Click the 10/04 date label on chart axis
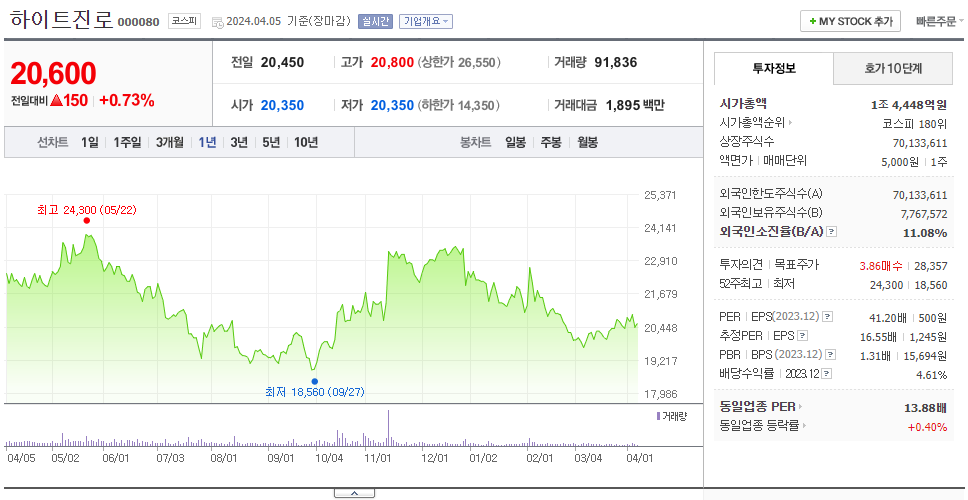968x500 pixels. (x=329, y=458)
